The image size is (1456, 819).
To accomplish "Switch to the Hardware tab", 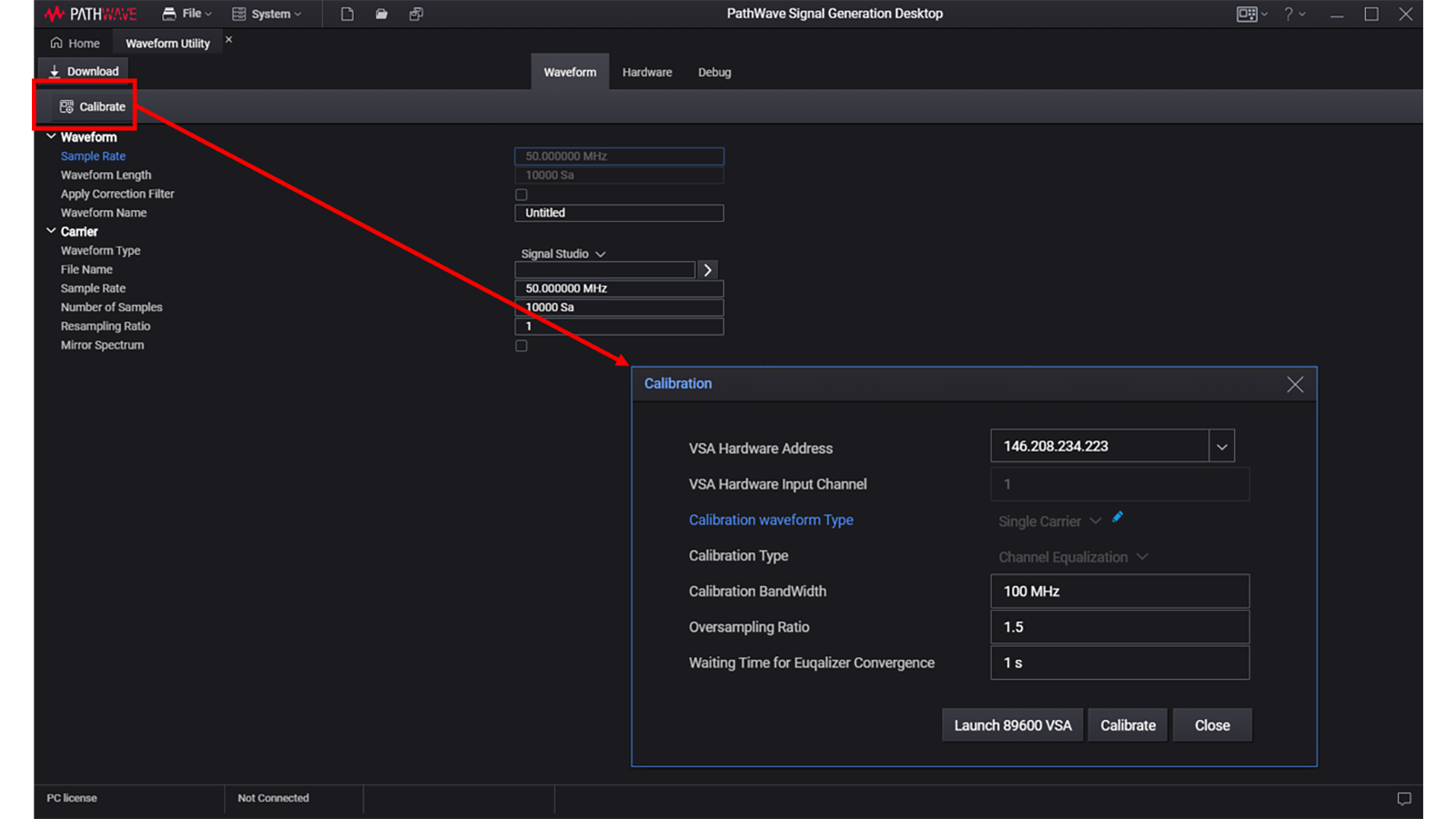I will (x=647, y=72).
